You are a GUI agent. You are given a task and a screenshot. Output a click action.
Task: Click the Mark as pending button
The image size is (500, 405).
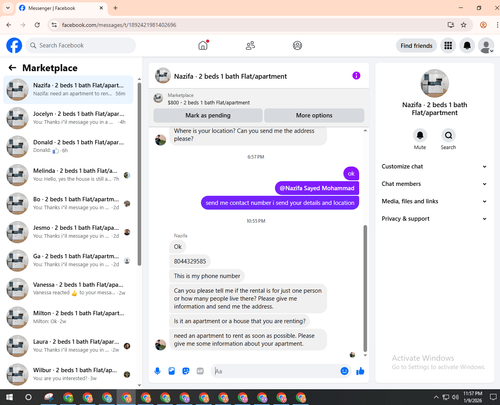pyautogui.click(x=208, y=115)
